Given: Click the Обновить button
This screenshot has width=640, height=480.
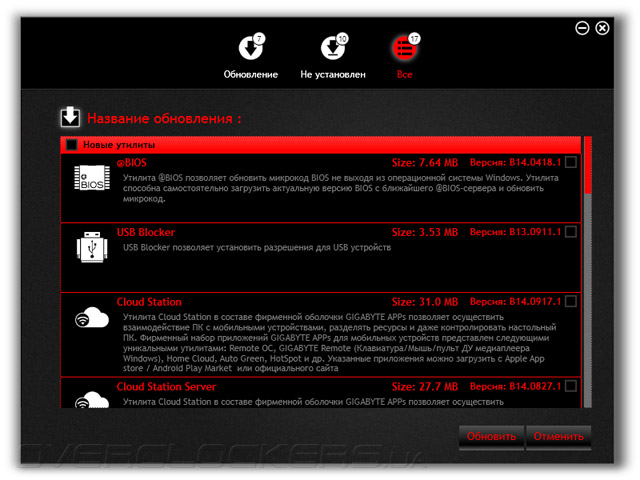Looking at the screenshot, I should click(x=491, y=437).
